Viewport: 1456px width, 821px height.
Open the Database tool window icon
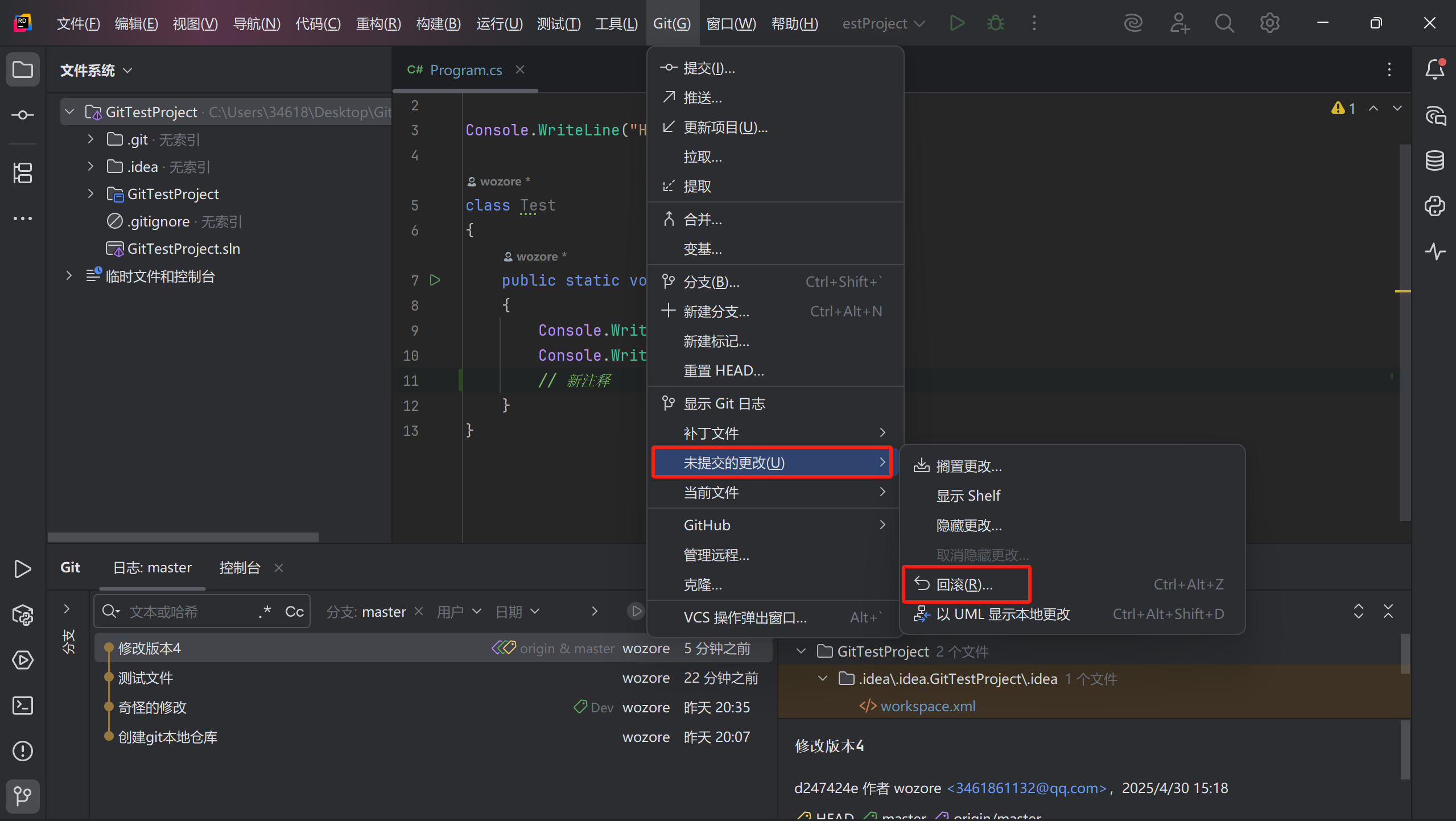pos(1434,161)
